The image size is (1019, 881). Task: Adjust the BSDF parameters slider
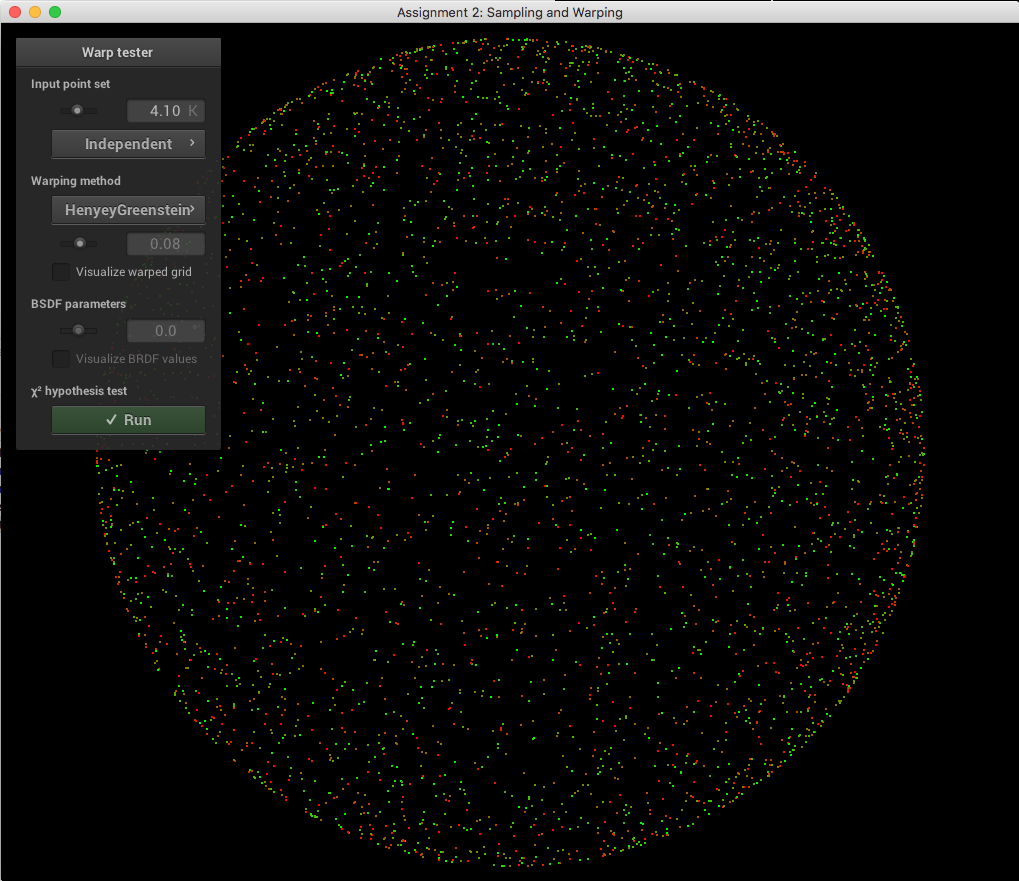[x=78, y=331]
